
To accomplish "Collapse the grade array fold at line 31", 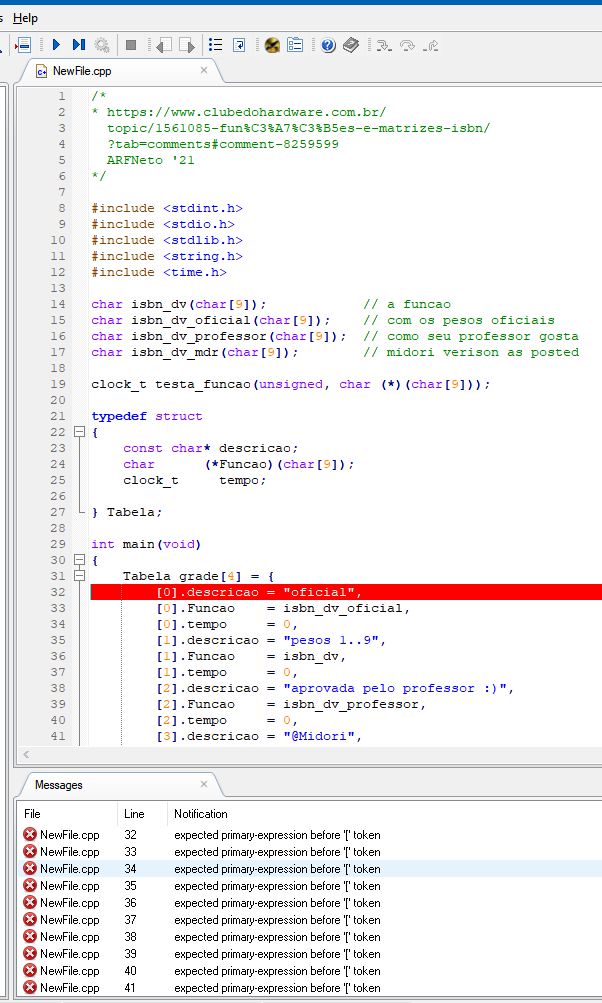I will pyautogui.click(x=79, y=576).
